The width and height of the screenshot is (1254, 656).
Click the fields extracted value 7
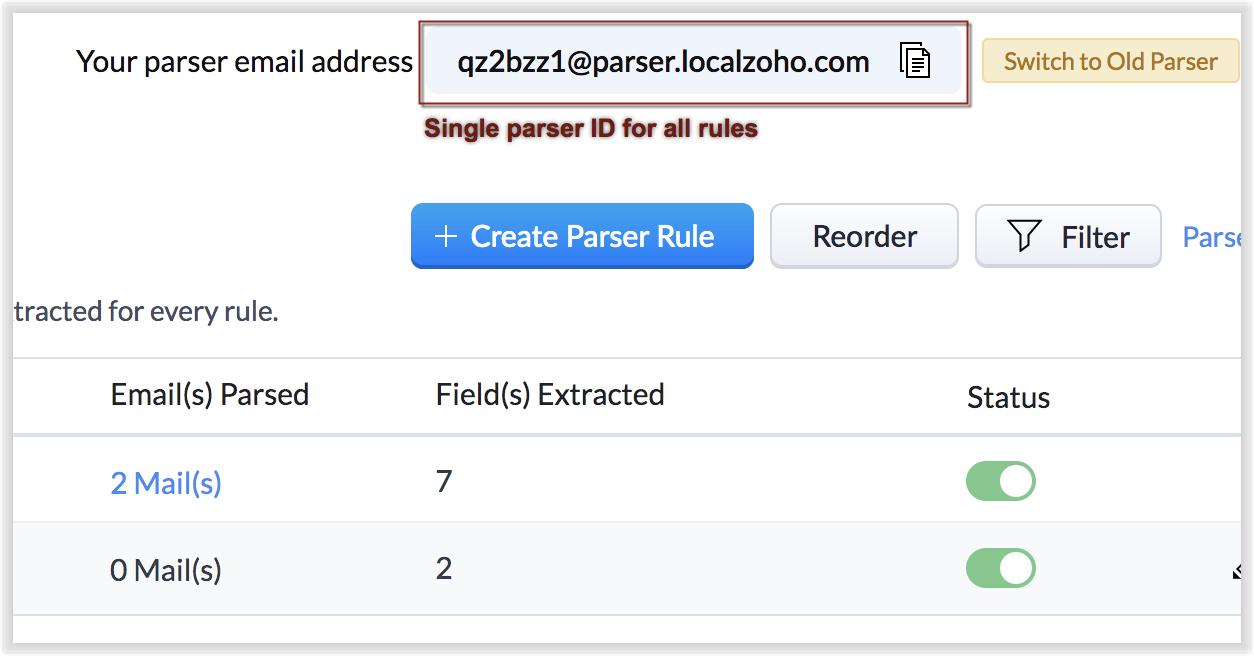click(x=444, y=482)
